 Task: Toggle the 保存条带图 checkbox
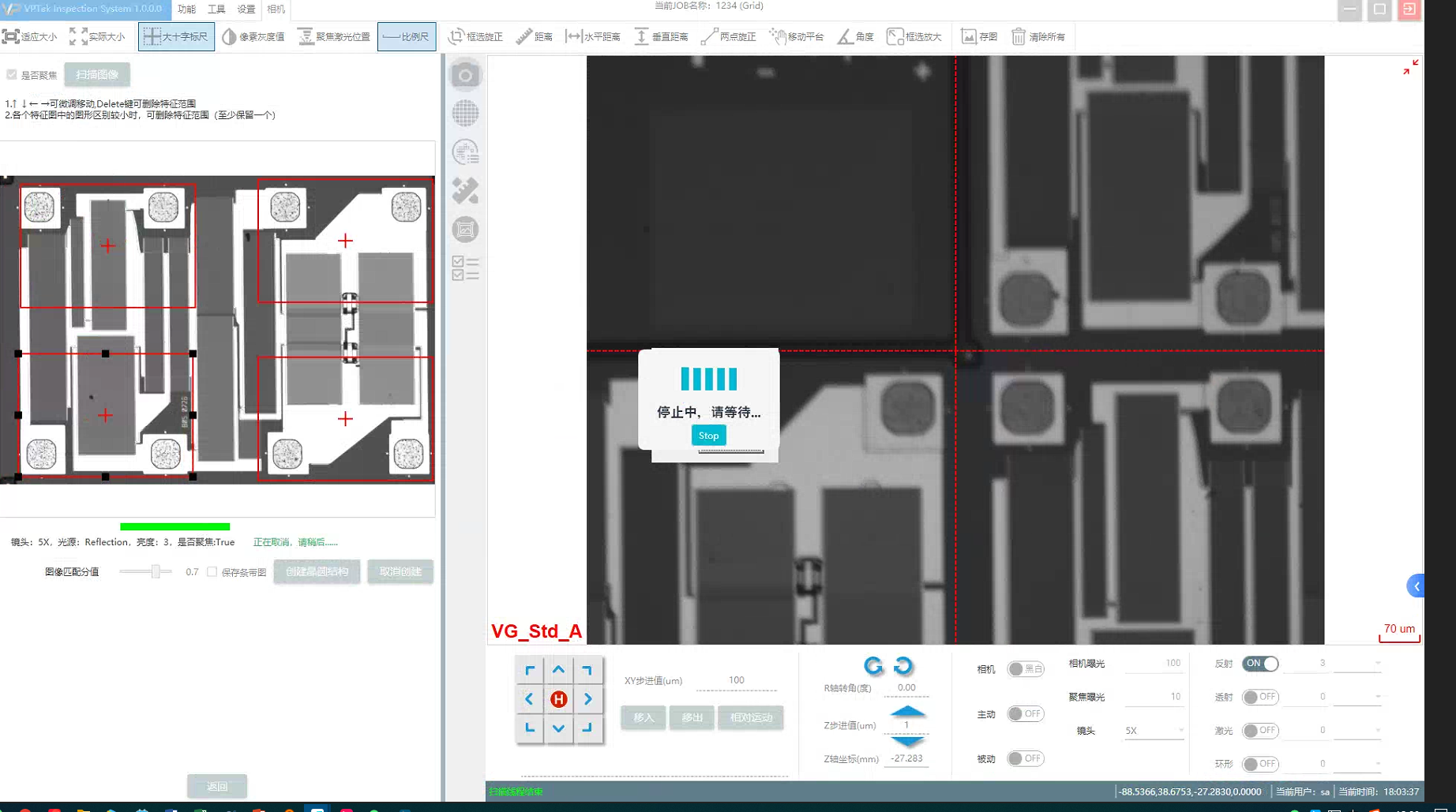tap(212, 572)
